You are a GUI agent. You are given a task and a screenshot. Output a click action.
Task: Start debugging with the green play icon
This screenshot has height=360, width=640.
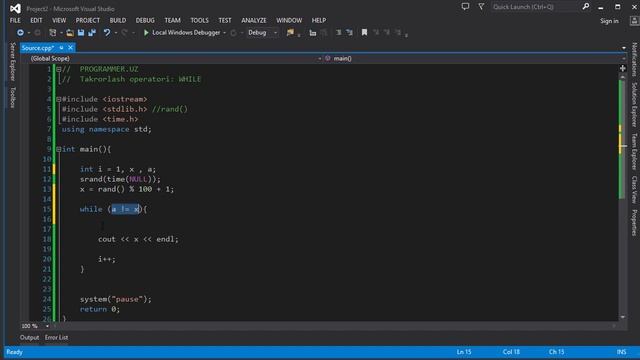[x=146, y=33]
